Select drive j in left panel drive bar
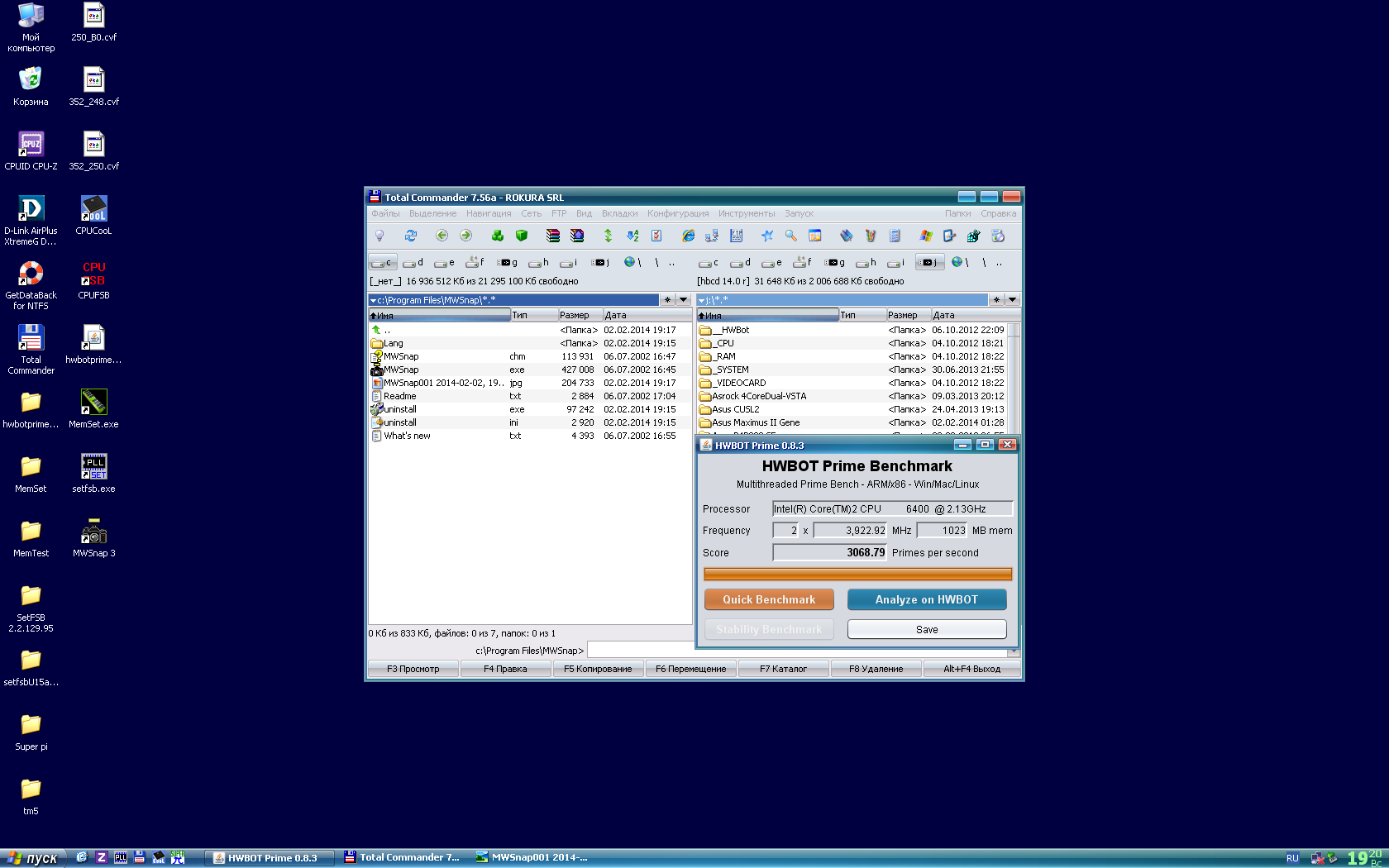Image resolution: width=1389 pixels, height=868 pixels. [601, 263]
